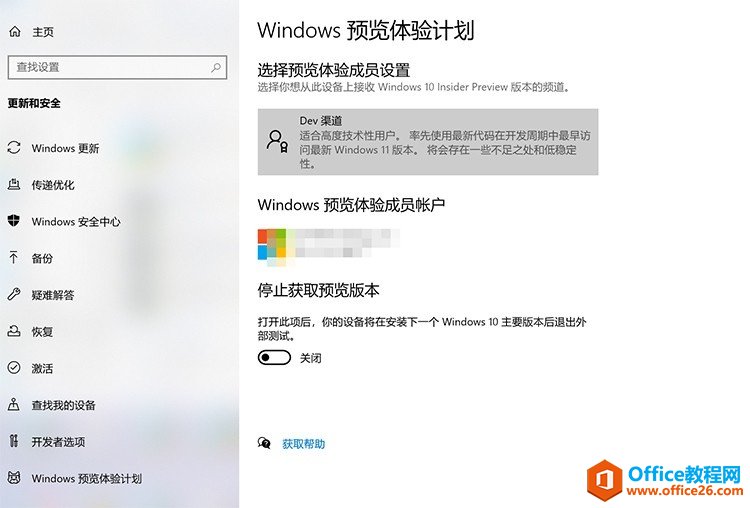750x508 pixels.
Task: Click the 查找我的设备 locator icon
Action: point(14,405)
